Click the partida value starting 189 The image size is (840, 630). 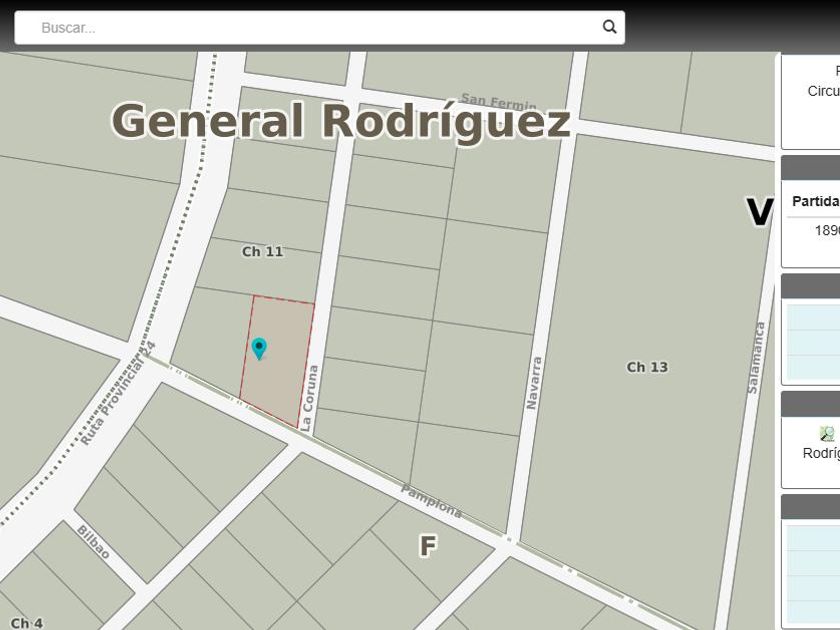coord(827,230)
